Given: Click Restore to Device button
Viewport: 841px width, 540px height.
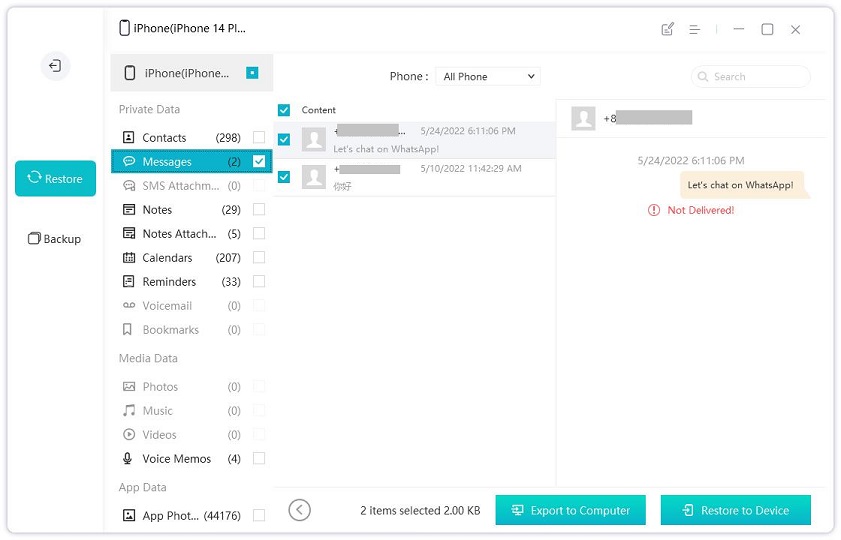Looking at the screenshot, I should 735,510.
